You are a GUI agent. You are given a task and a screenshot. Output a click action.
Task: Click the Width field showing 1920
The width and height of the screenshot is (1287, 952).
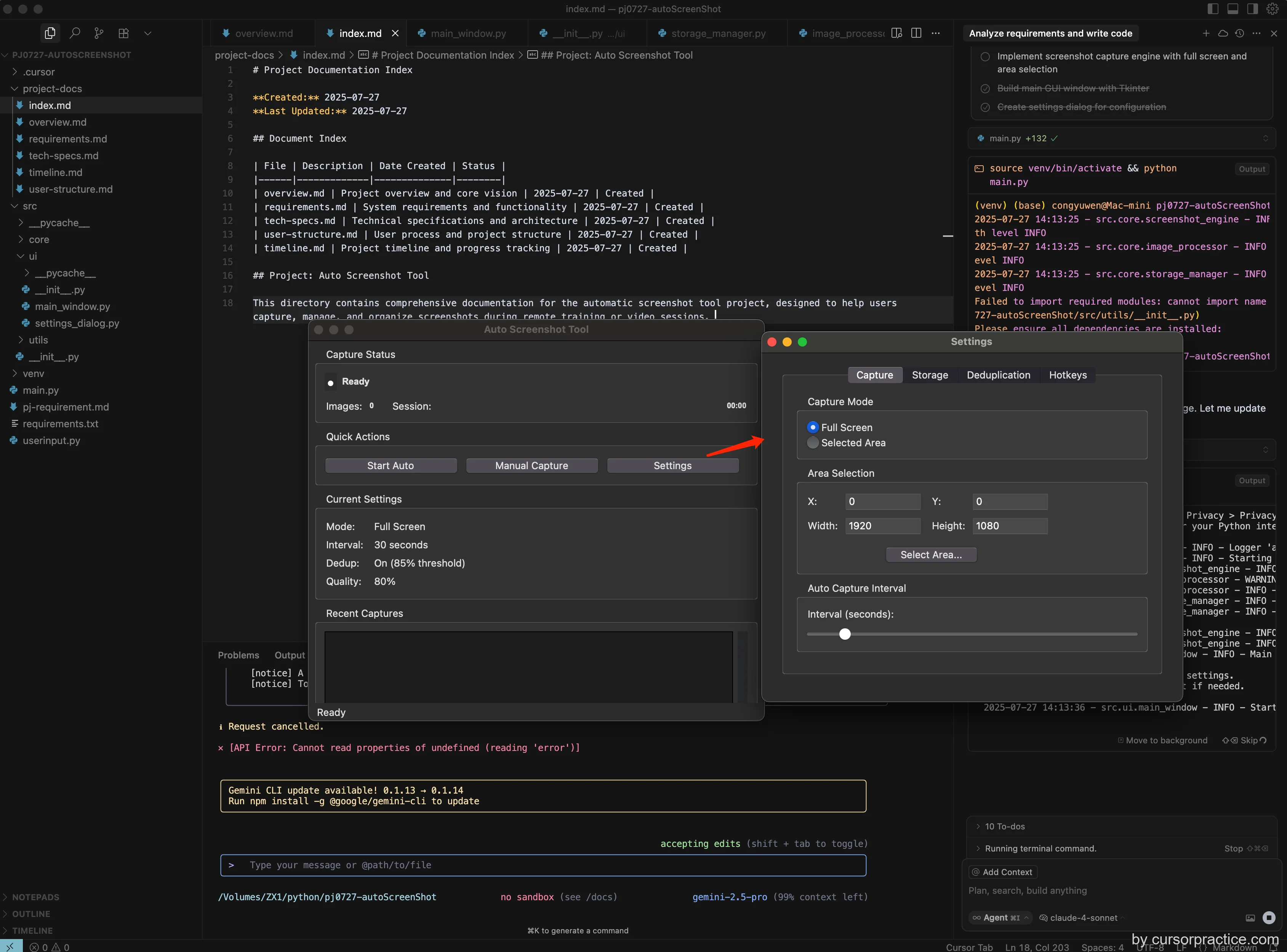click(x=883, y=526)
